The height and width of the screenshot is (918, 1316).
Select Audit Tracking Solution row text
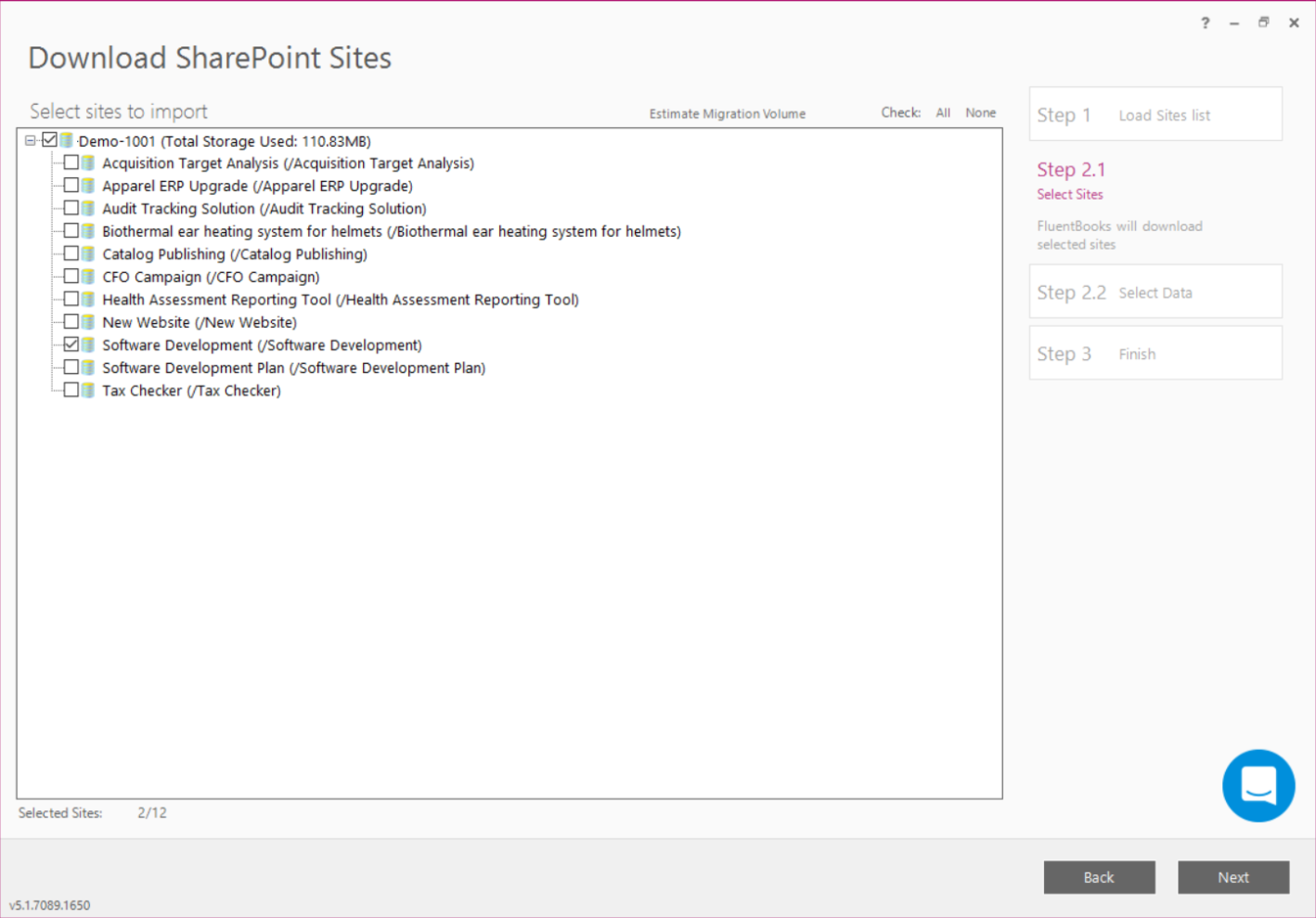(264, 209)
